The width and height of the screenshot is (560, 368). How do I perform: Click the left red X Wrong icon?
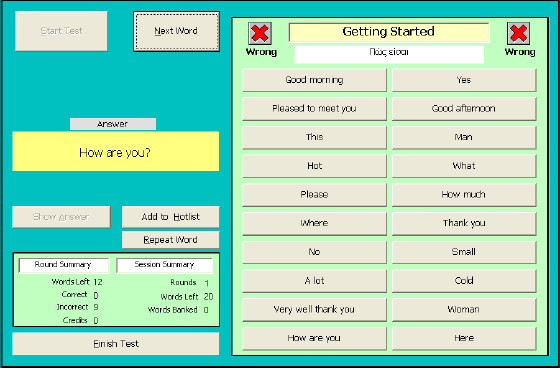click(260, 33)
